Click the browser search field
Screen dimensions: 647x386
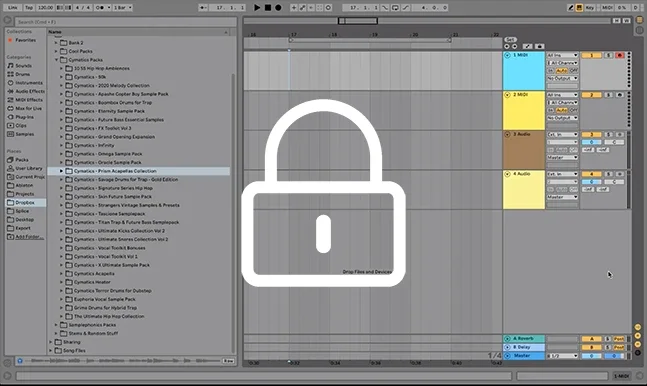126,22
